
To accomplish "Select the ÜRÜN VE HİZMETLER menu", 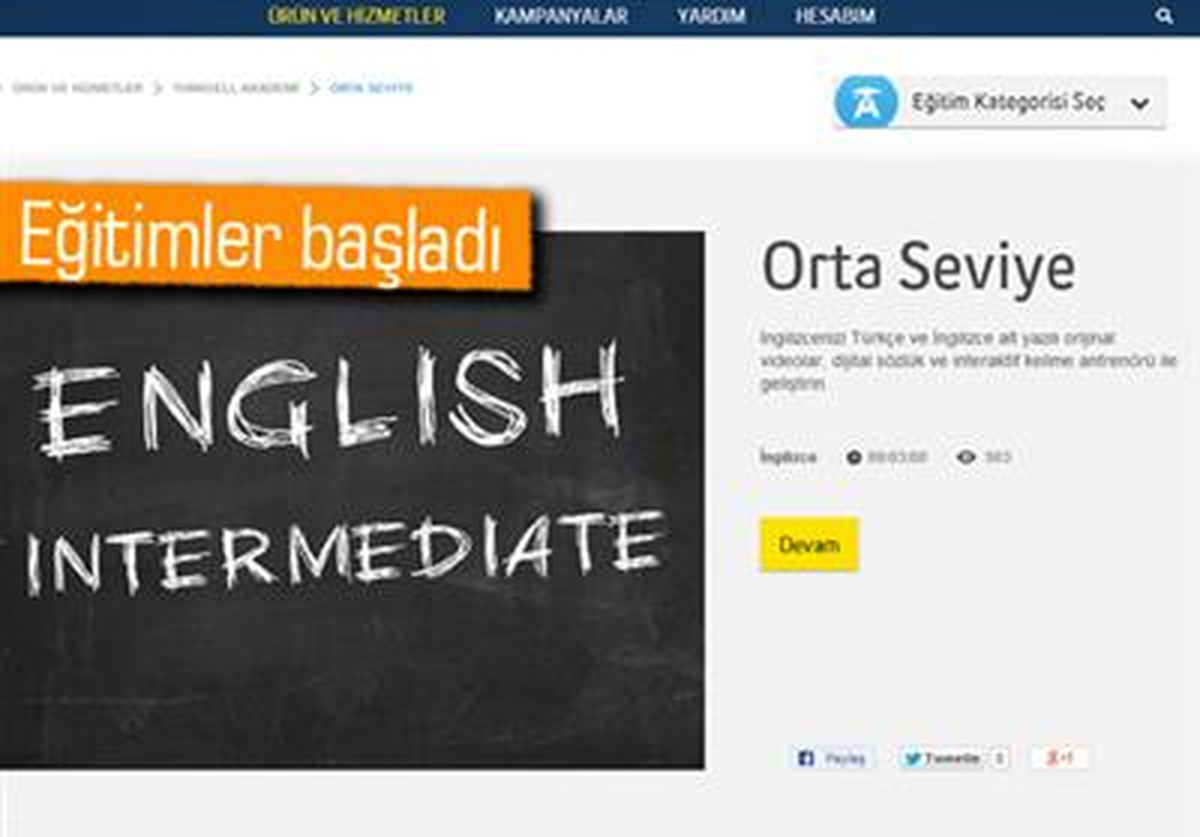I will [x=357, y=16].
